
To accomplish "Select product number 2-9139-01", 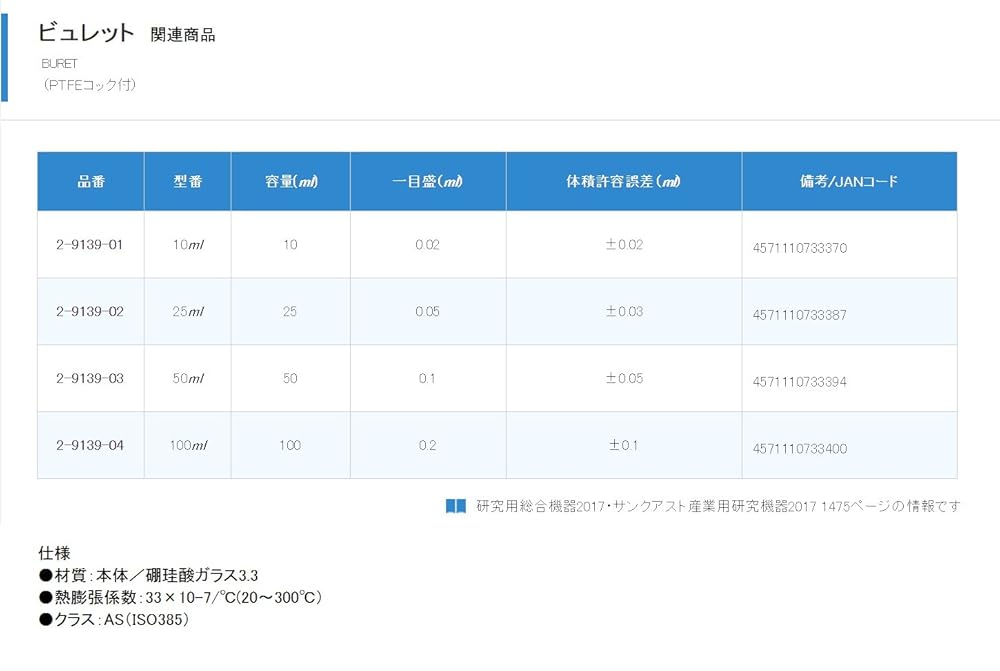I will (90, 245).
